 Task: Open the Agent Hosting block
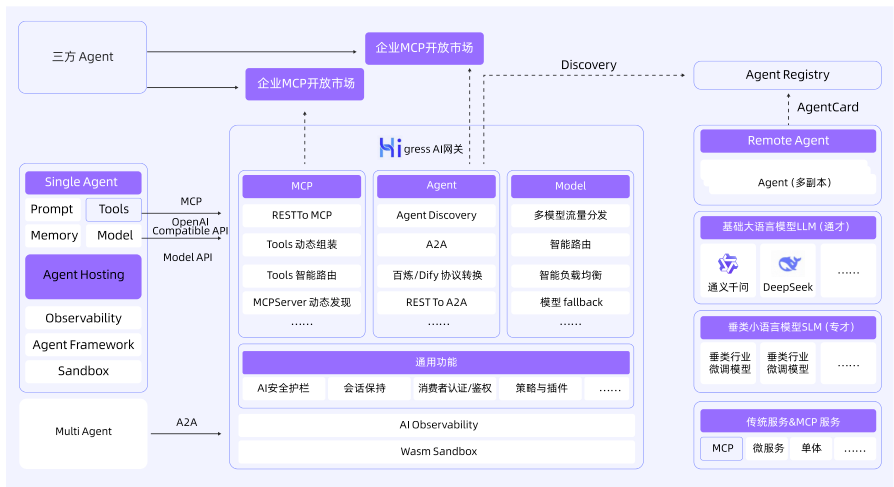pyautogui.click(x=83, y=277)
